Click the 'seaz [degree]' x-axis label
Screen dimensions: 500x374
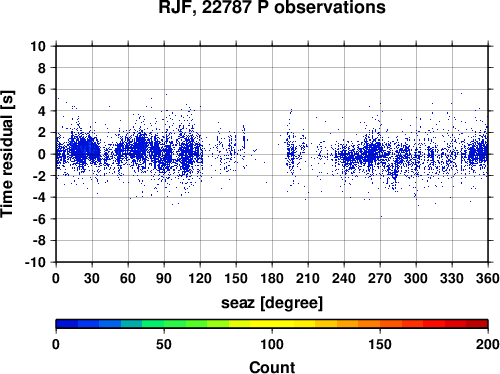pos(272,303)
